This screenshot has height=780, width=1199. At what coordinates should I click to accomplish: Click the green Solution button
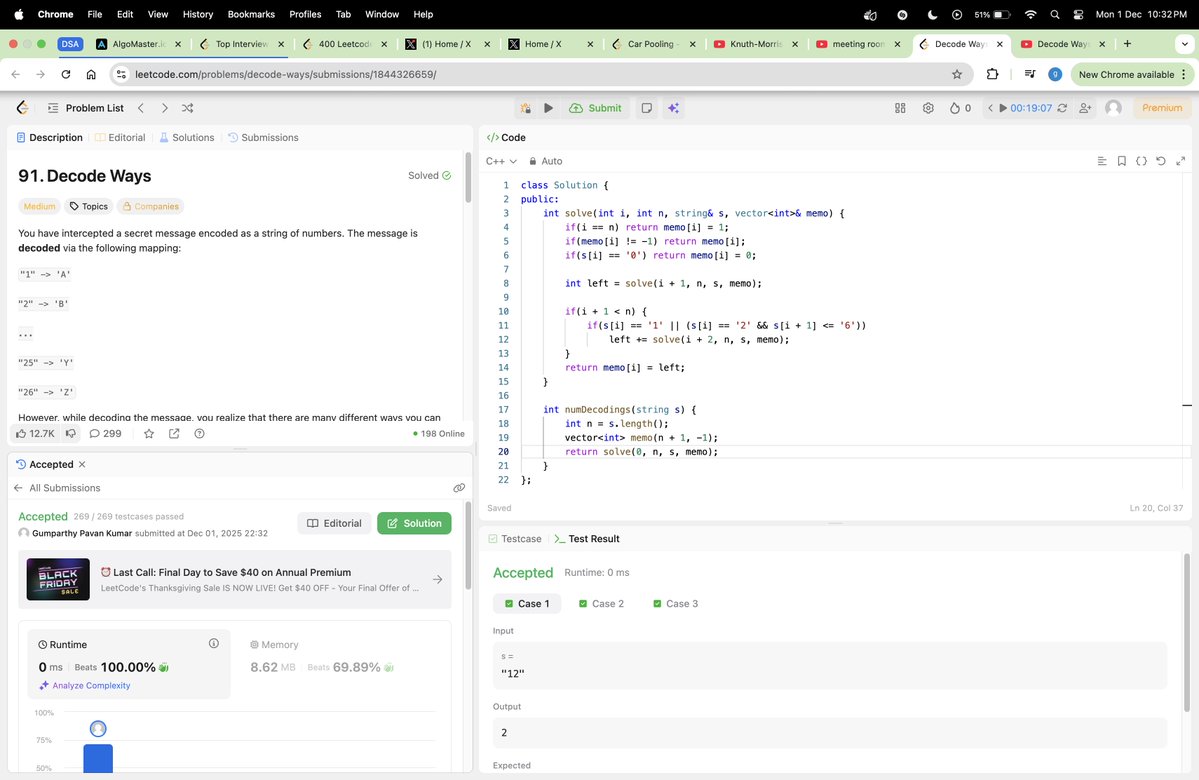click(x=414, y=523)
